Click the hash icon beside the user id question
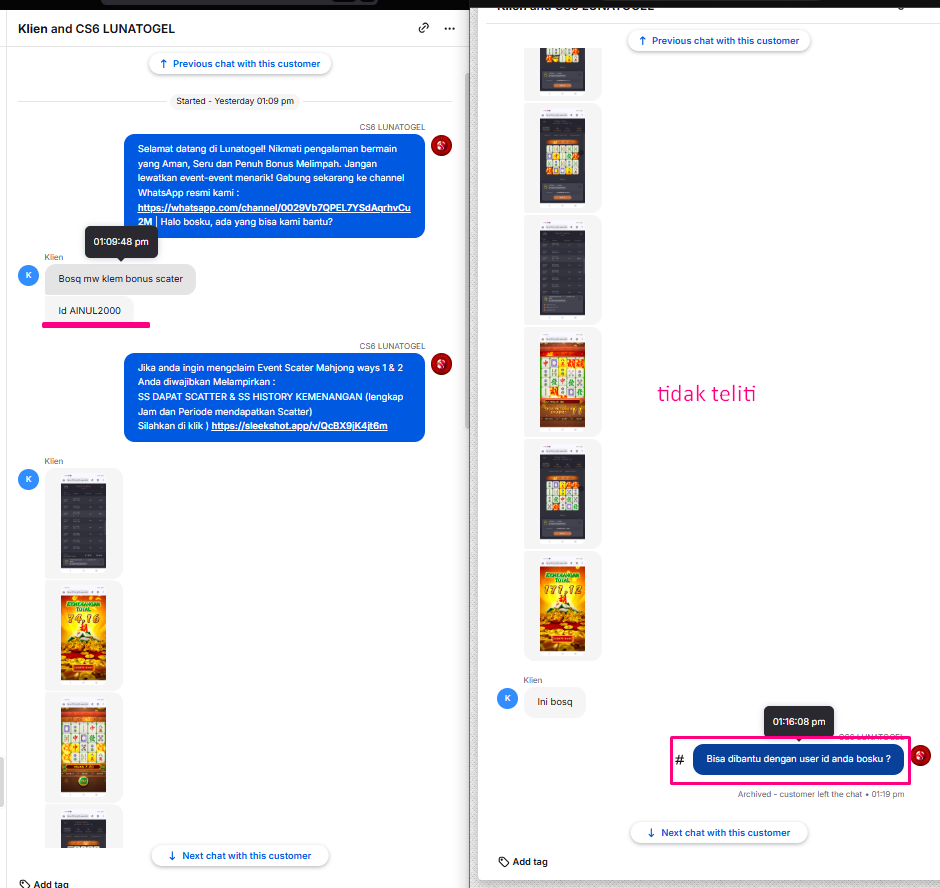 [679, 760]
